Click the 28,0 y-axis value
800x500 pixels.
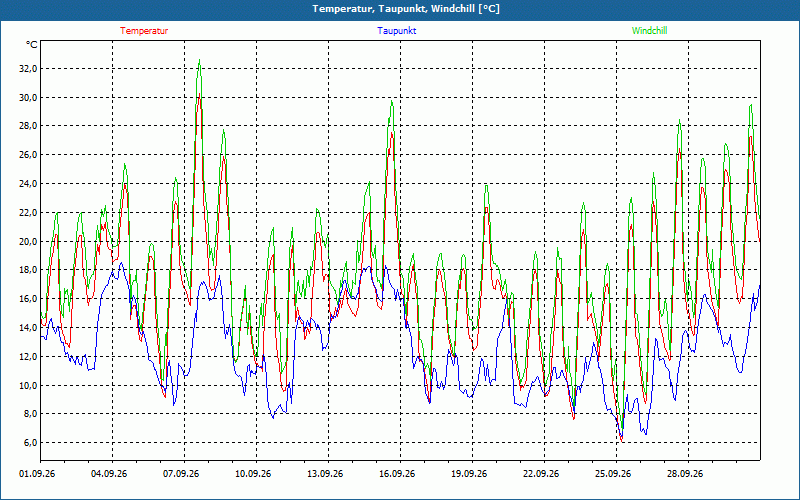(x=28, y=126)
